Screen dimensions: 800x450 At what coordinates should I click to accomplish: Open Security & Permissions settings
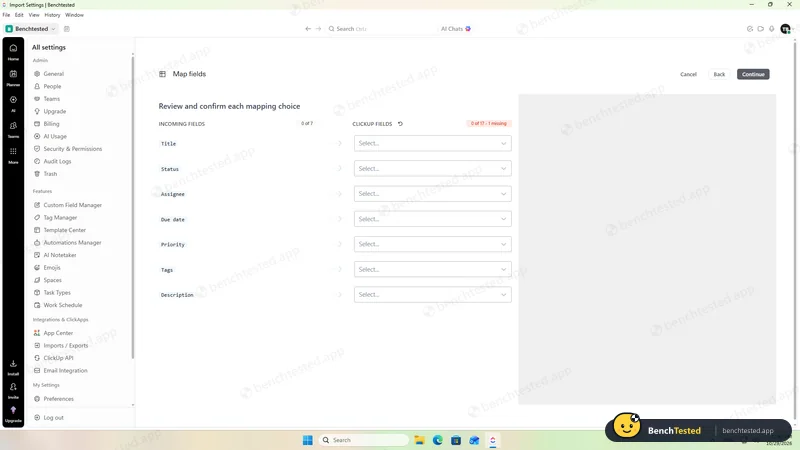tap(72, 149)
